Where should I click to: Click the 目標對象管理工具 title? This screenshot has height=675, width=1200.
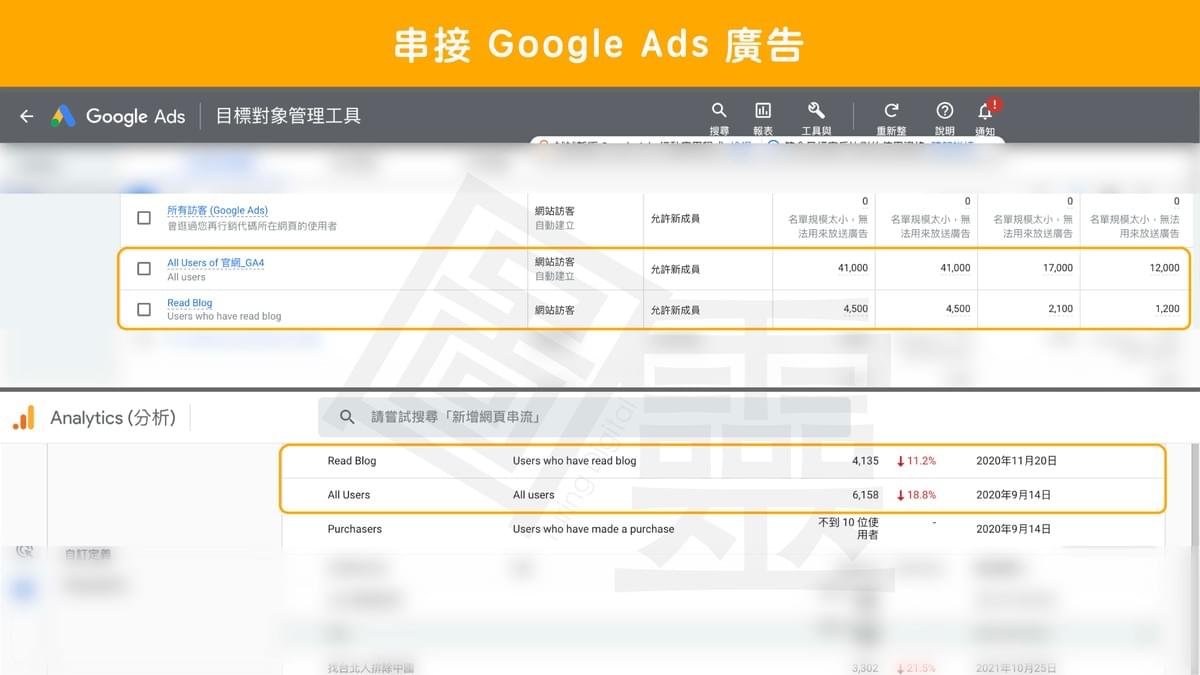click(x=288, y=116)
